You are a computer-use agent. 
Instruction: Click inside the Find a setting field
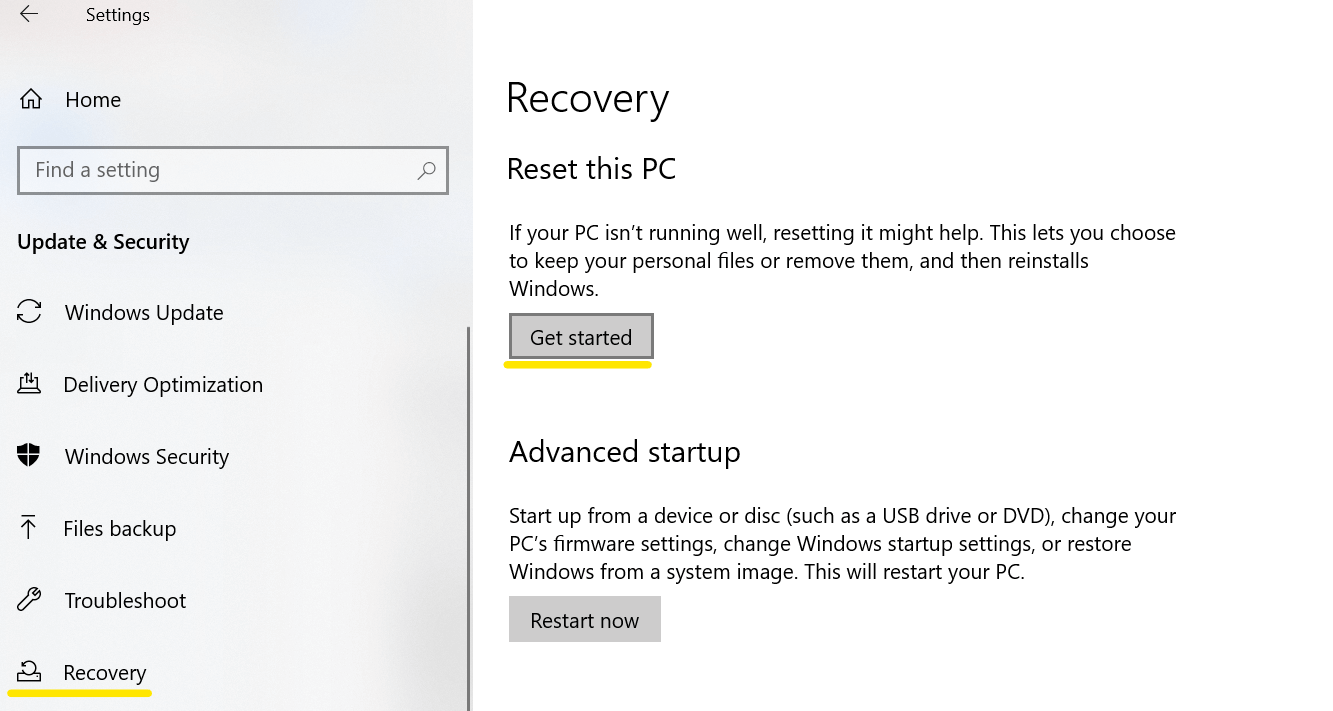(200, 170)
